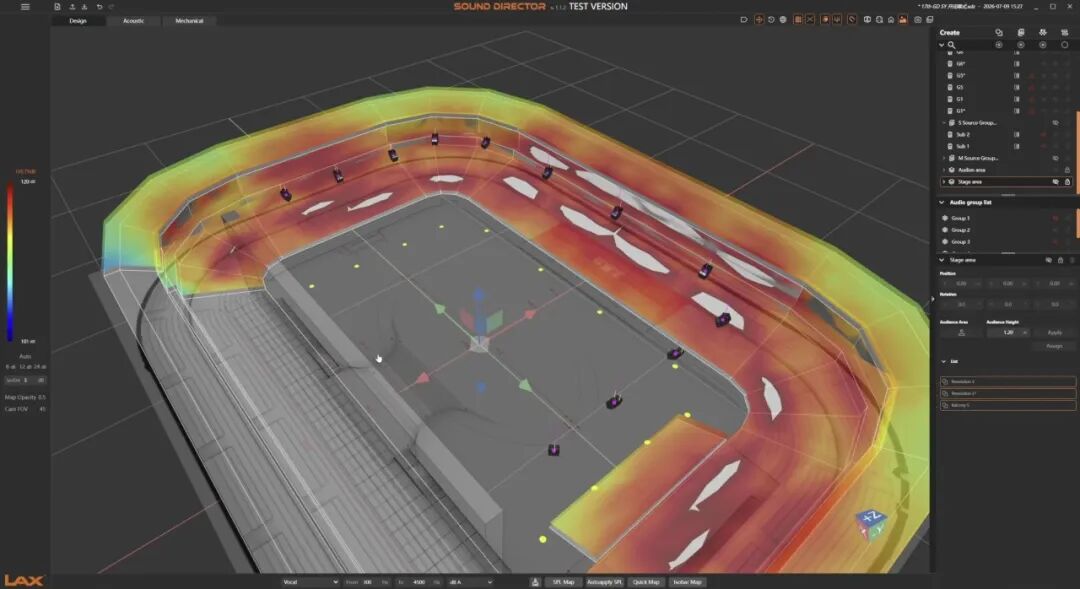The height and width of the screenshot is (589, 1080).
Task: Collapse the Audio group list section
Action: (x=942, y=203)
